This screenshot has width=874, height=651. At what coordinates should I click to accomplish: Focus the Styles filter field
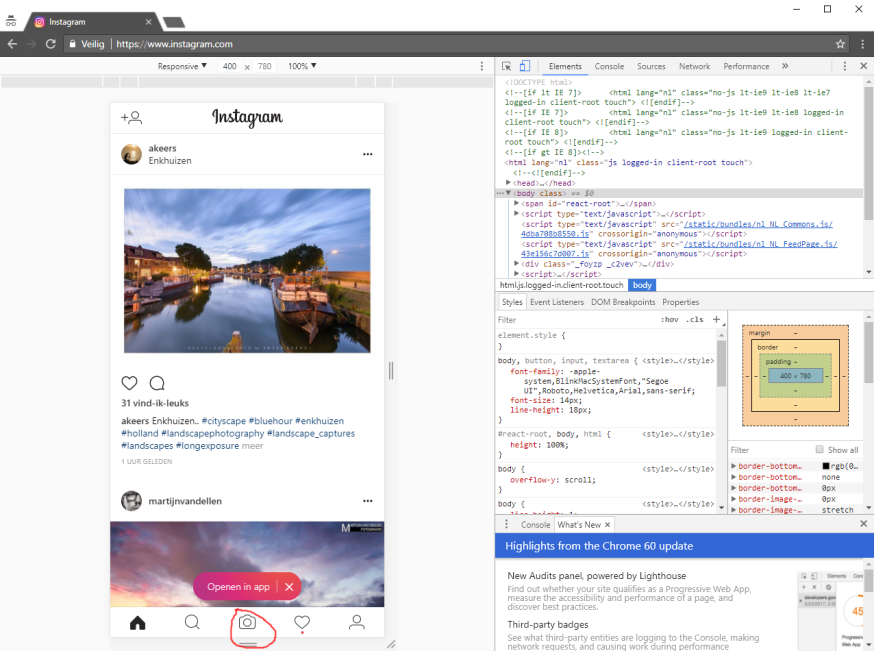pyautogui.click(x=577, y=320)
